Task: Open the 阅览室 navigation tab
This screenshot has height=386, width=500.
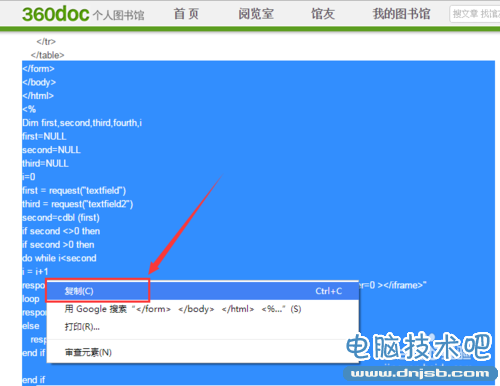Action: [256, 14]
